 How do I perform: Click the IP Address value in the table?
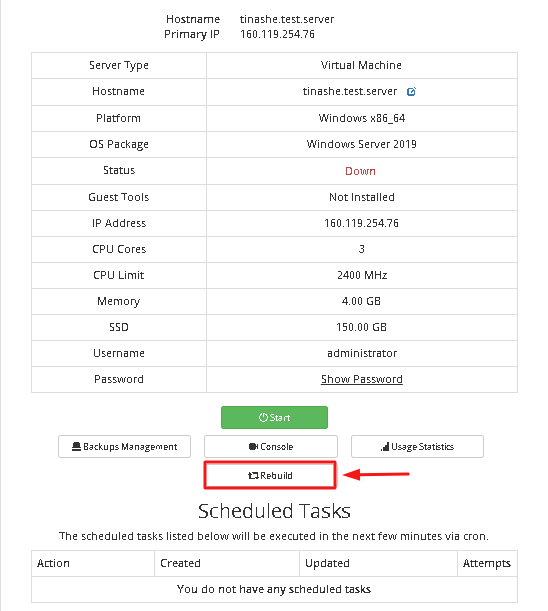click(x=361, y=223)
